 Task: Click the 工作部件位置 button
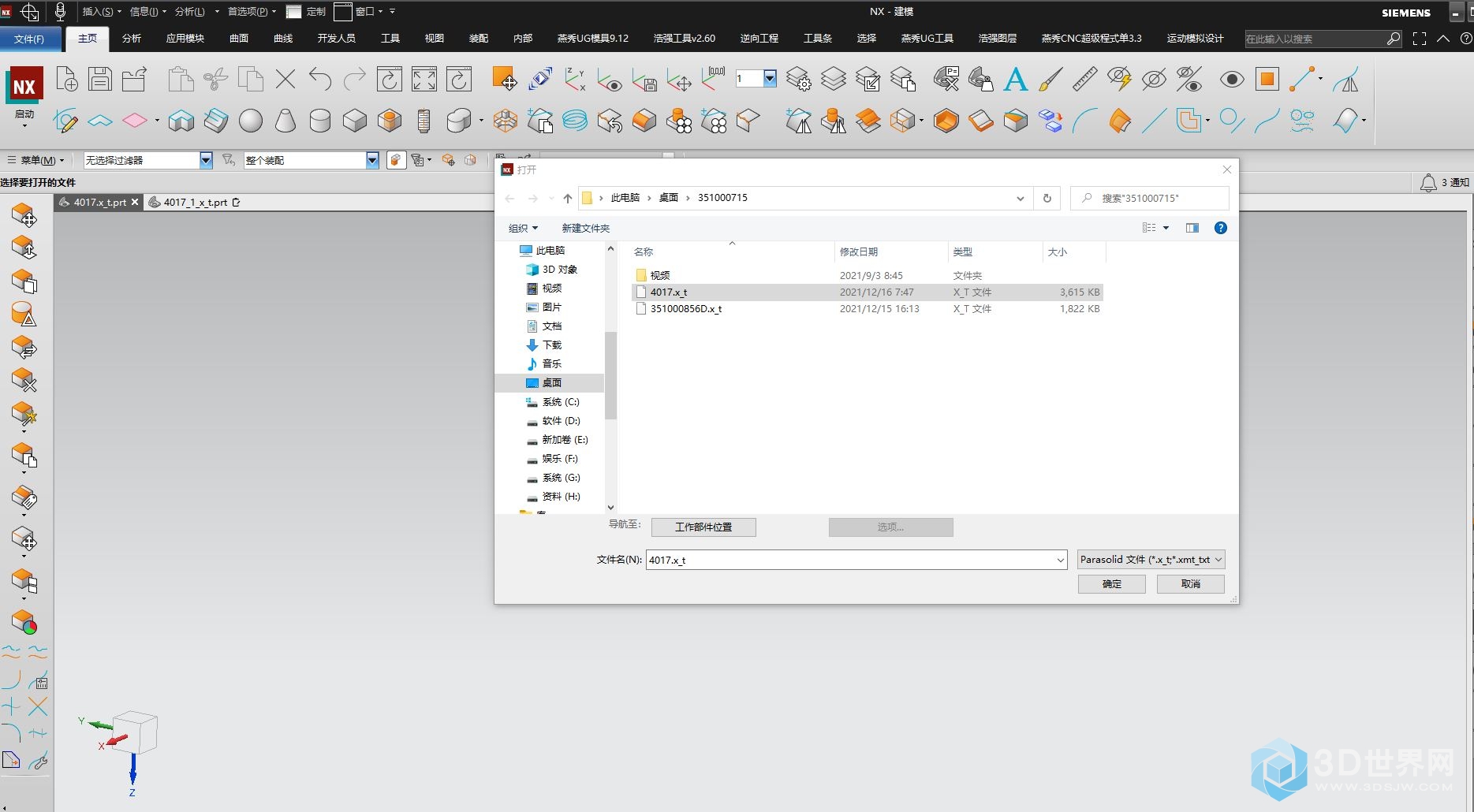[703, 527]
